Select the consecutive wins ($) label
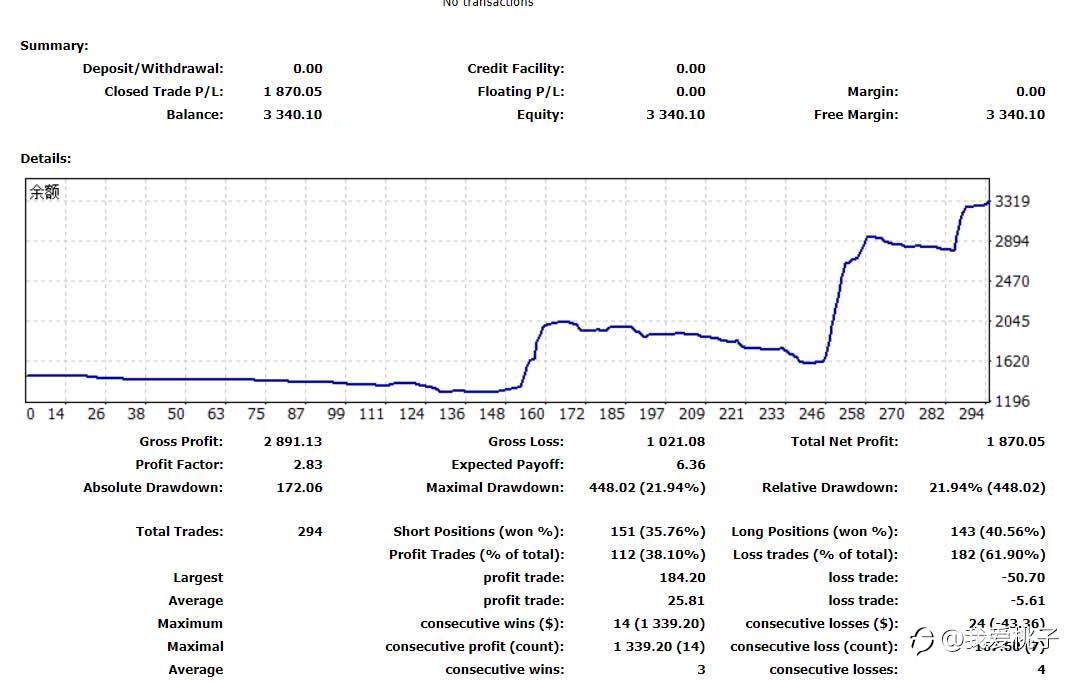 pyautogui.click(x=492, y=625)
